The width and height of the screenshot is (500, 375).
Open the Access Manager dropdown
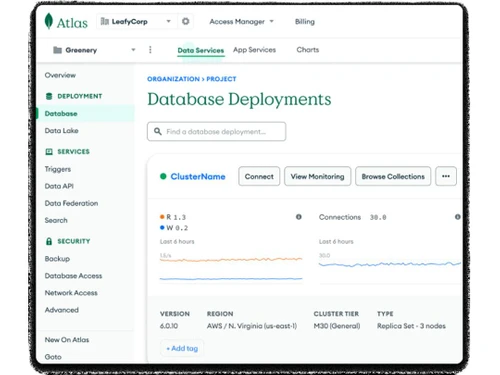coord(241,22)
